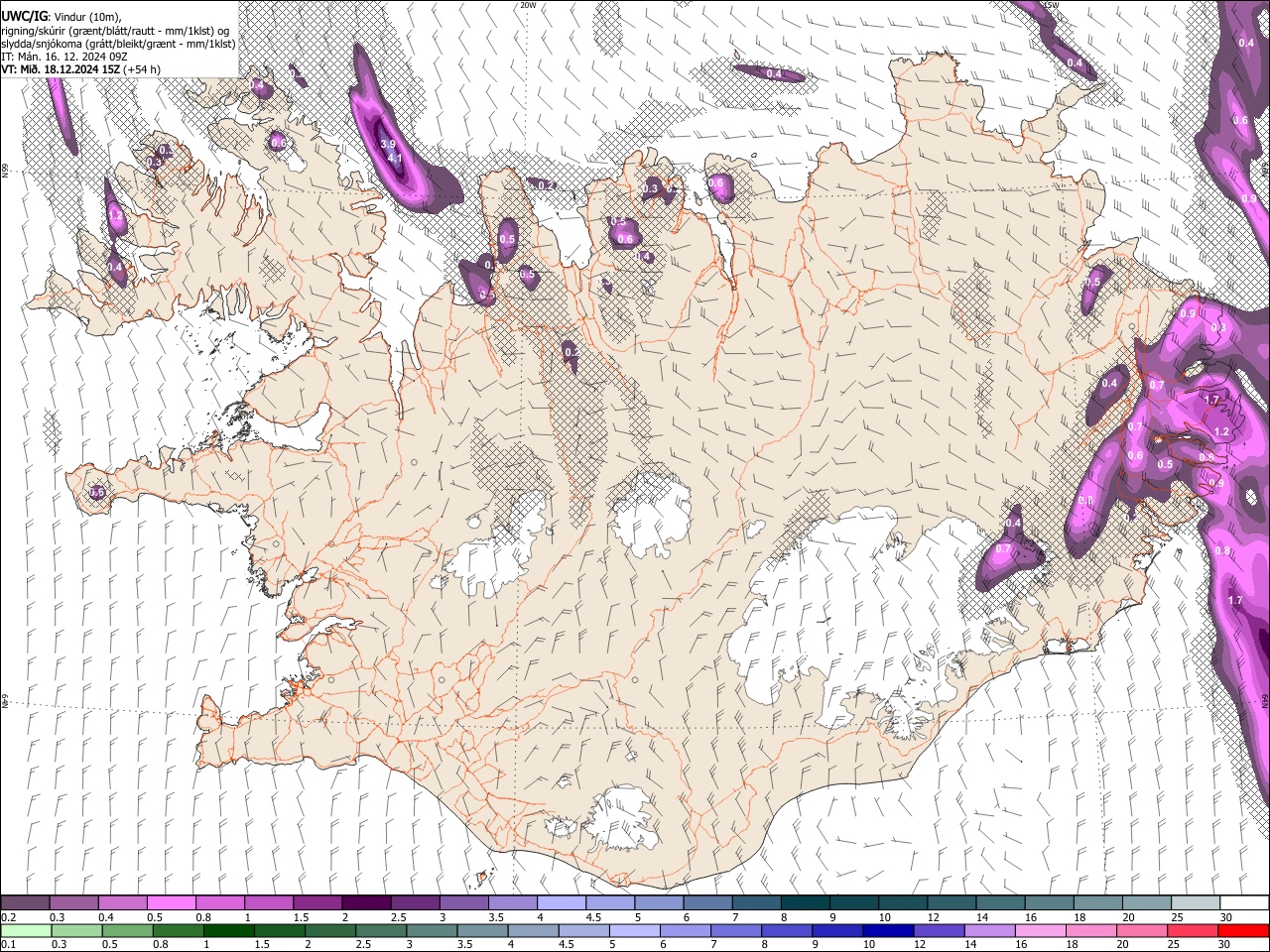Pick the darkest purple upper swatch from 2 to 2.5

(365, 902)
